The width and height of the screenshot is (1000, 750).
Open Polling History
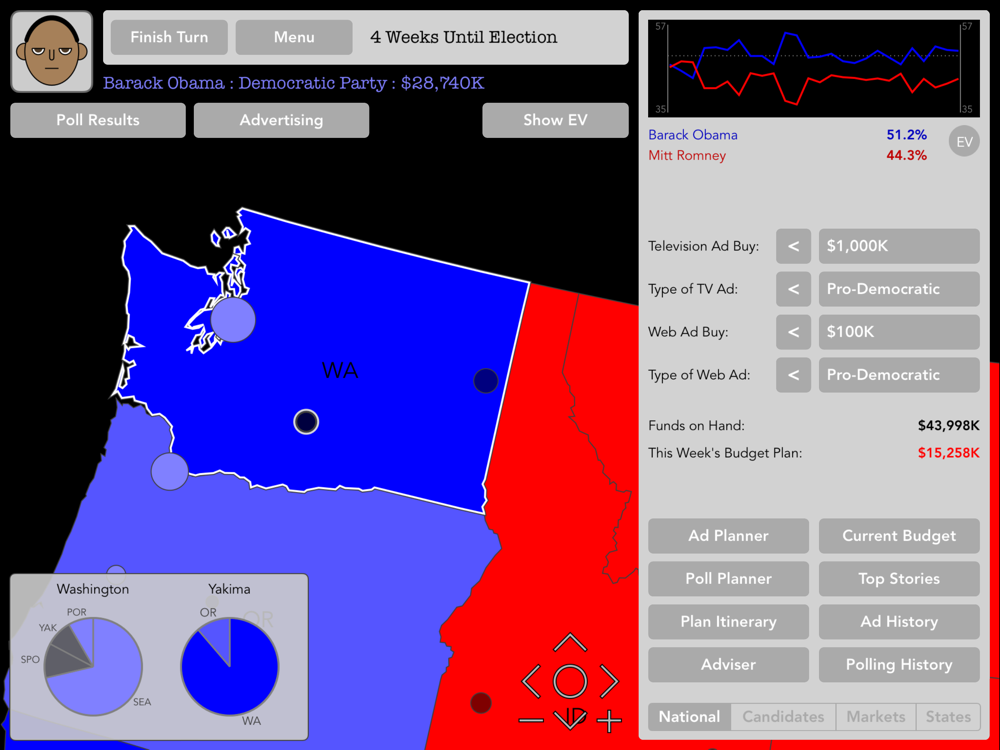click(x=899, y=665)
